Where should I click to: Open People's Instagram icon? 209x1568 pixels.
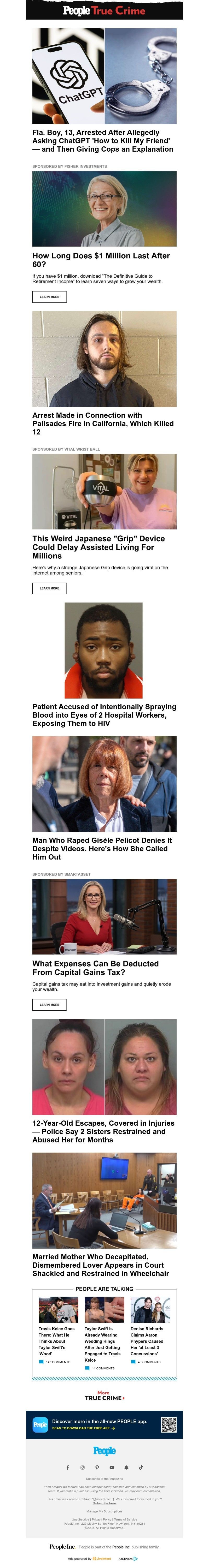[x=82, y=1467]
